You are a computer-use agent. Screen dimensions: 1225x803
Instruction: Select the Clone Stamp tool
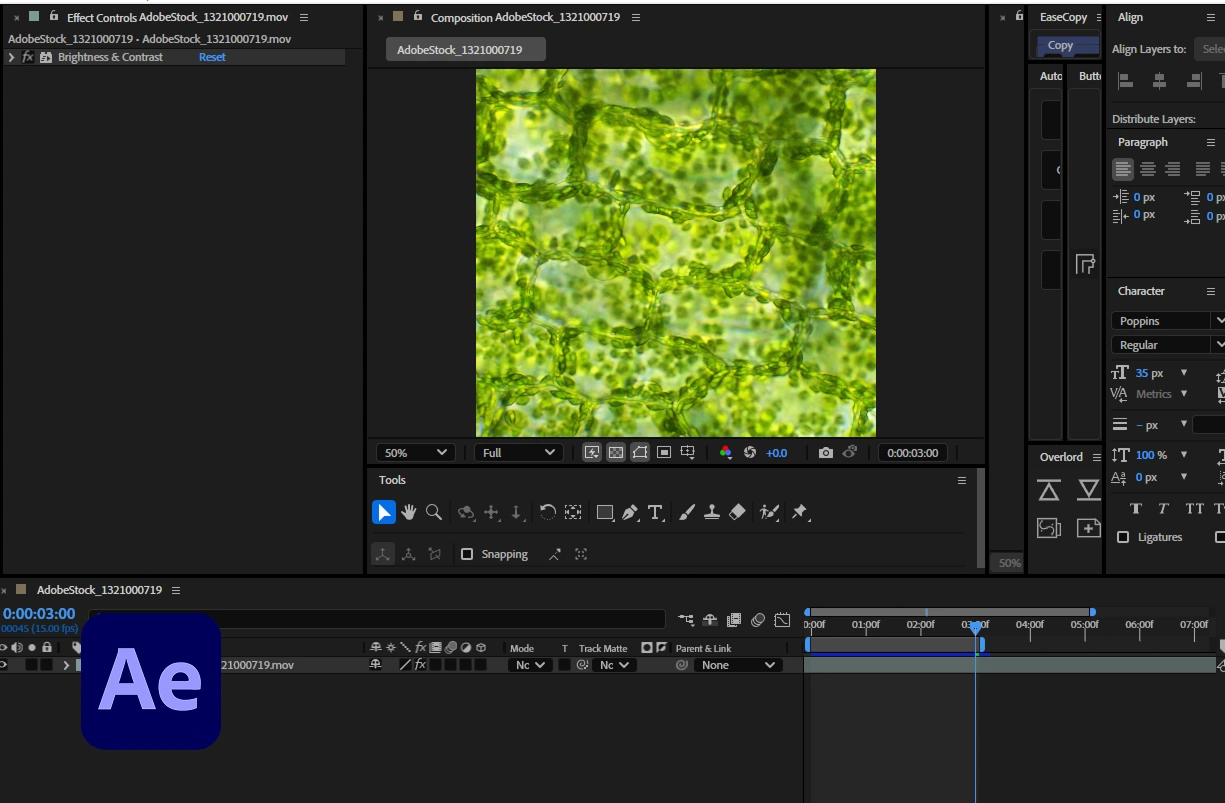(712, 512)
